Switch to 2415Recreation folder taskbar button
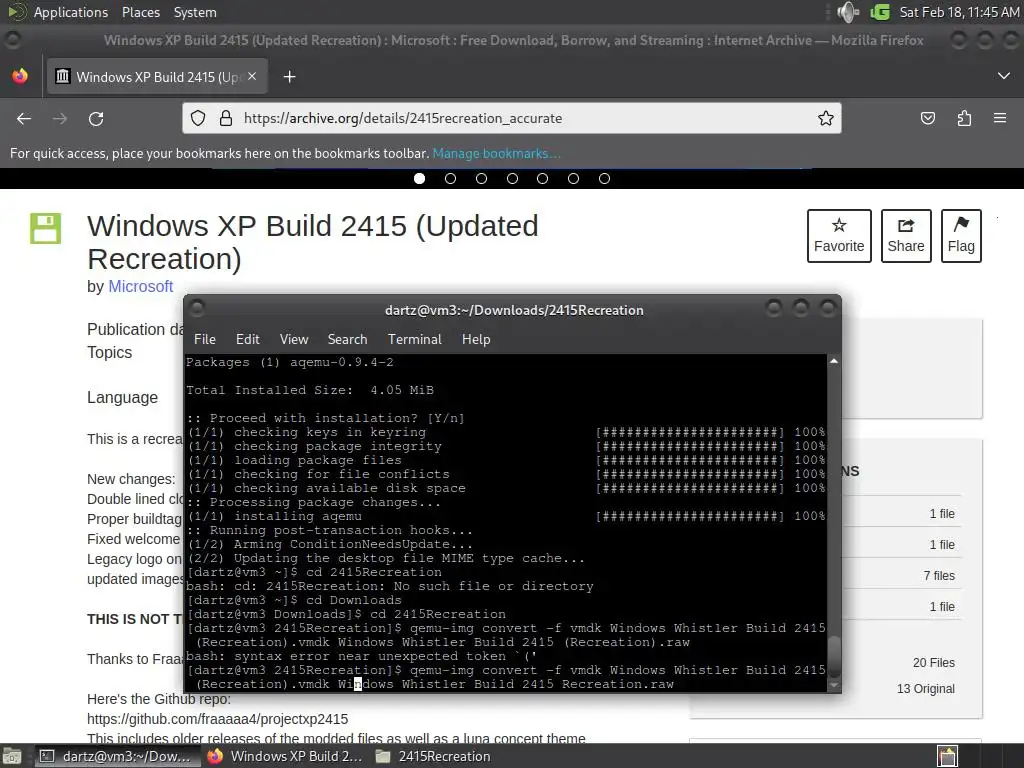This screenshot has height=768, width=1024. [434, 756]
